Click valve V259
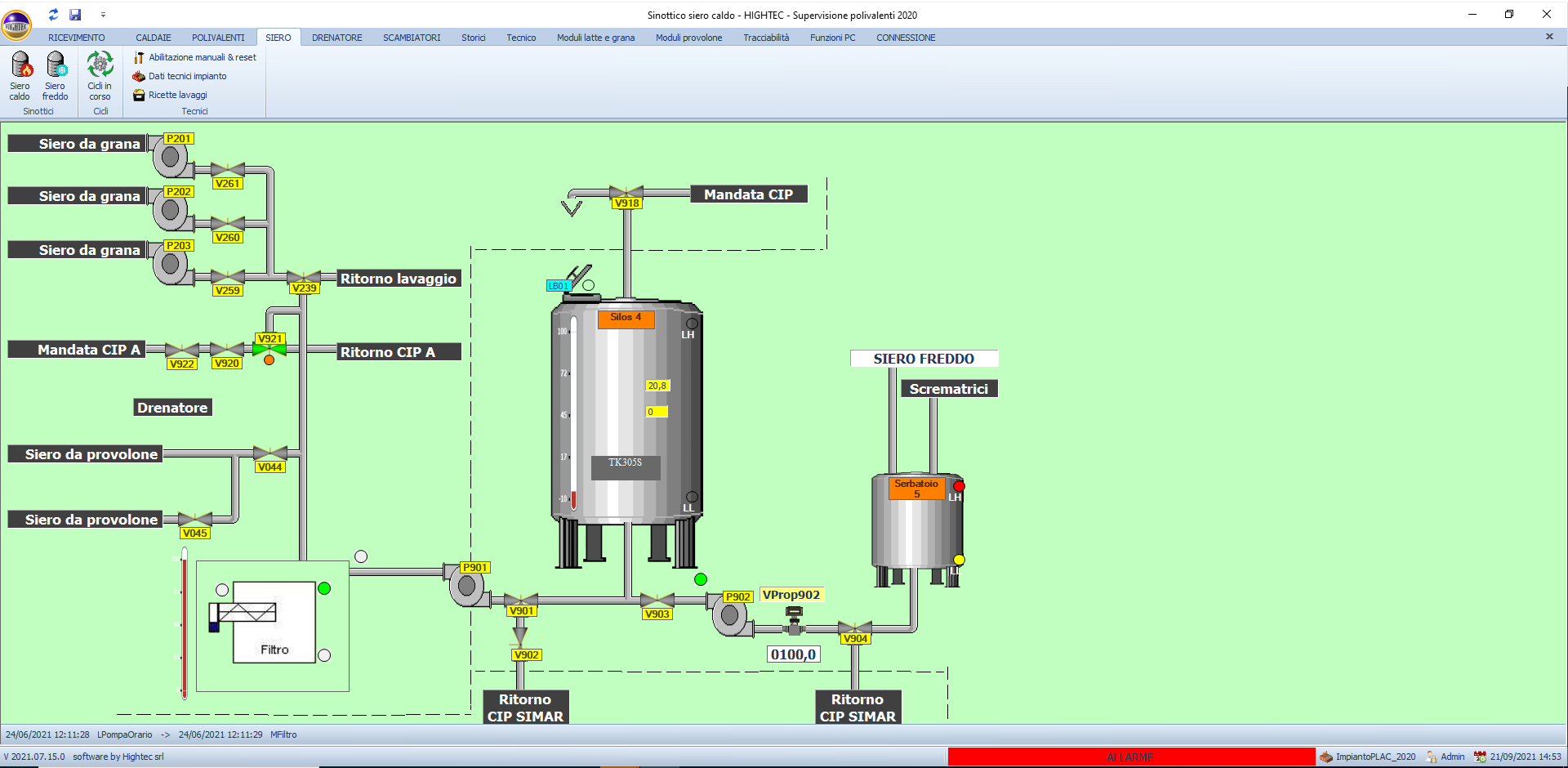Viewport: 1568px width, 768px height. 228,277
